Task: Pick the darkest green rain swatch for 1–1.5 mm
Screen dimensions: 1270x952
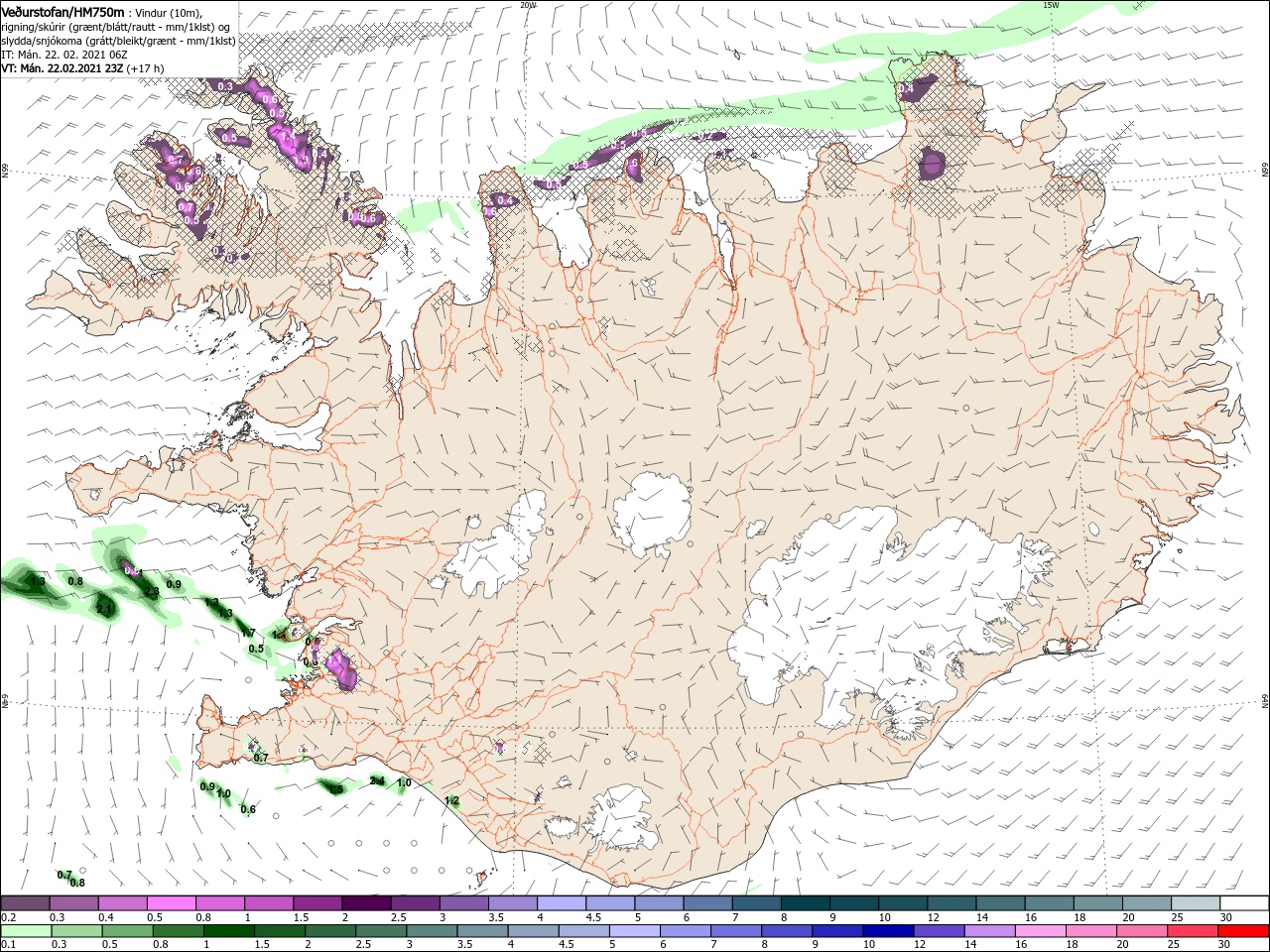Action: [229, 931]
